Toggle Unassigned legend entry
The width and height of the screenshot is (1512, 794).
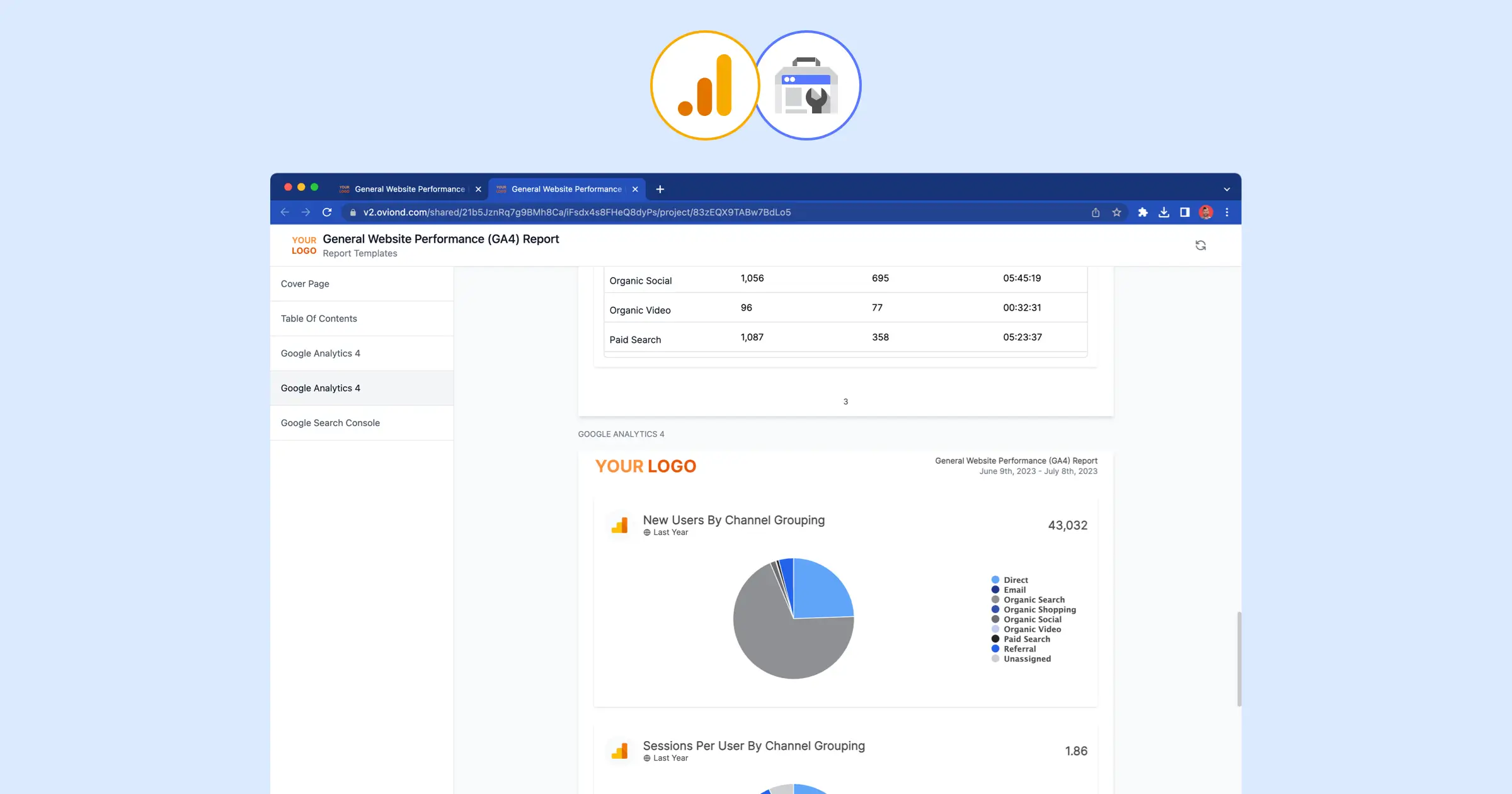[1021, 659]
